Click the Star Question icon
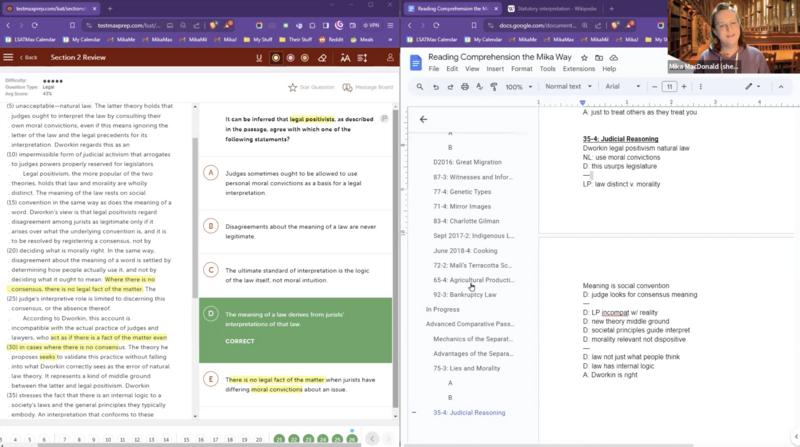The height and width of the screenshot is (447, 800). [292, 87]
